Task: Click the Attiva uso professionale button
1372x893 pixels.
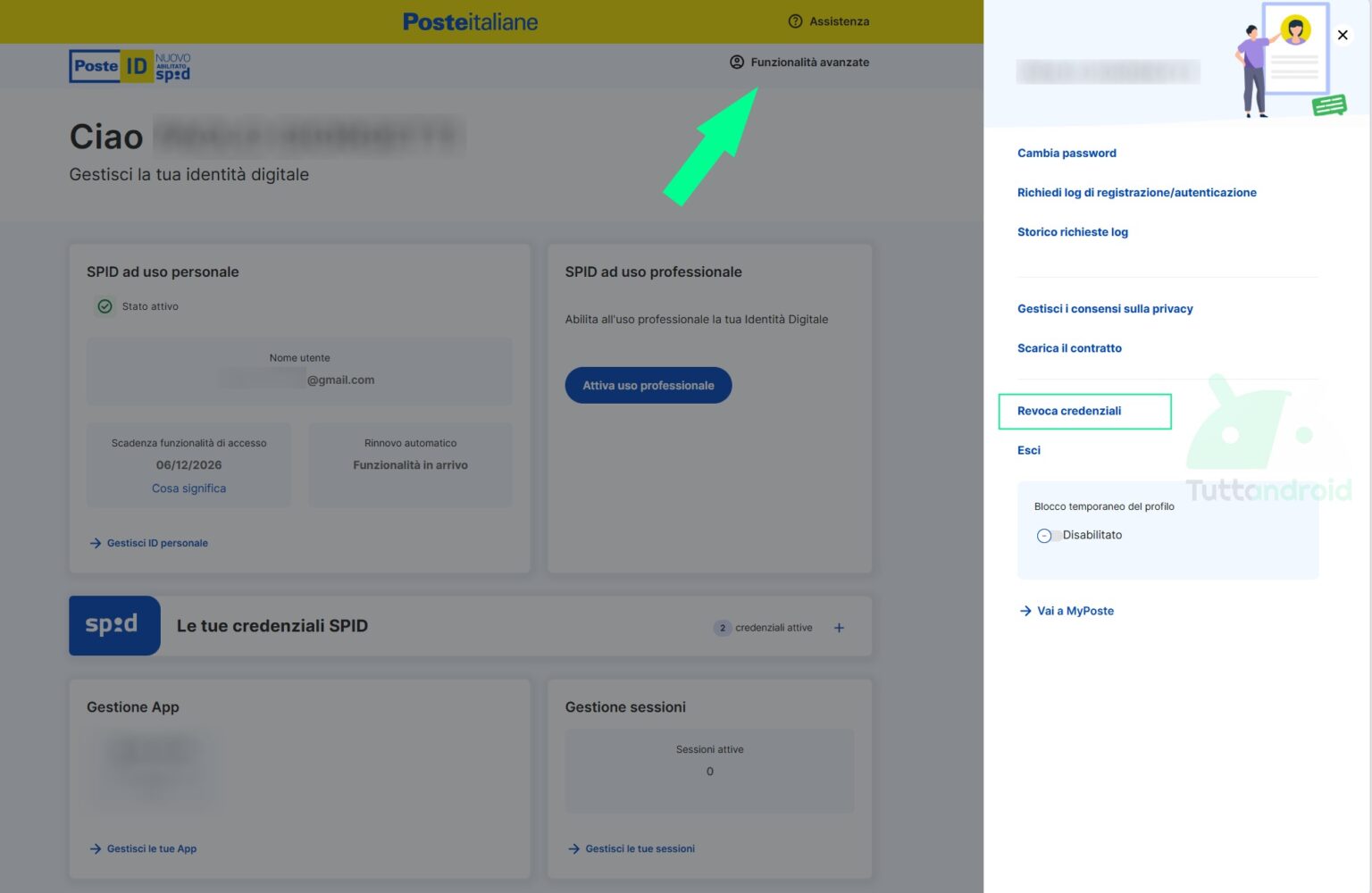Action: [648, 386]
